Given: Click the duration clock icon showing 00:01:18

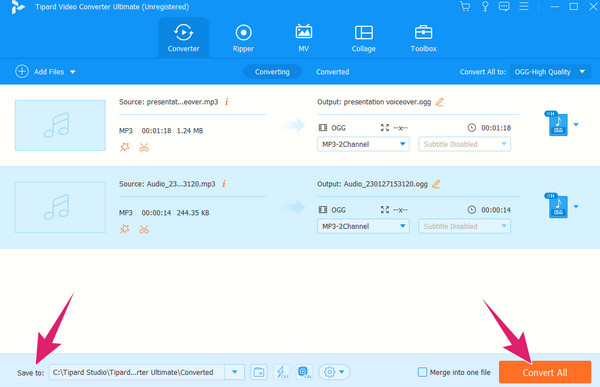Looking at the screenshot, I should click(x=471, y=128).
